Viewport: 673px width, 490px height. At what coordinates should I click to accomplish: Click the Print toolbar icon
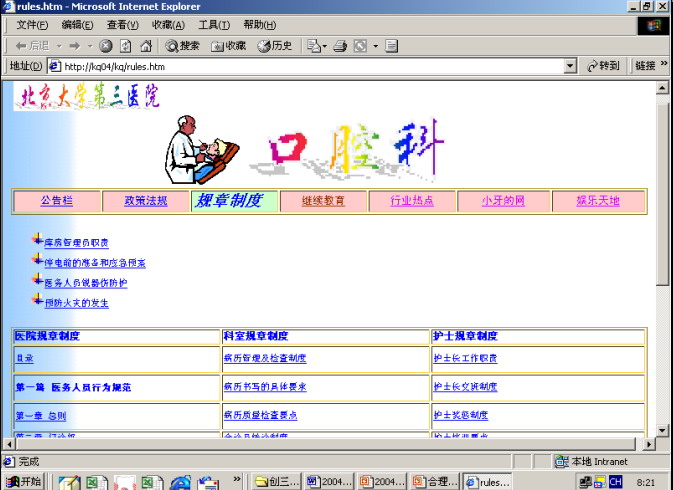[x=340, y=46]
